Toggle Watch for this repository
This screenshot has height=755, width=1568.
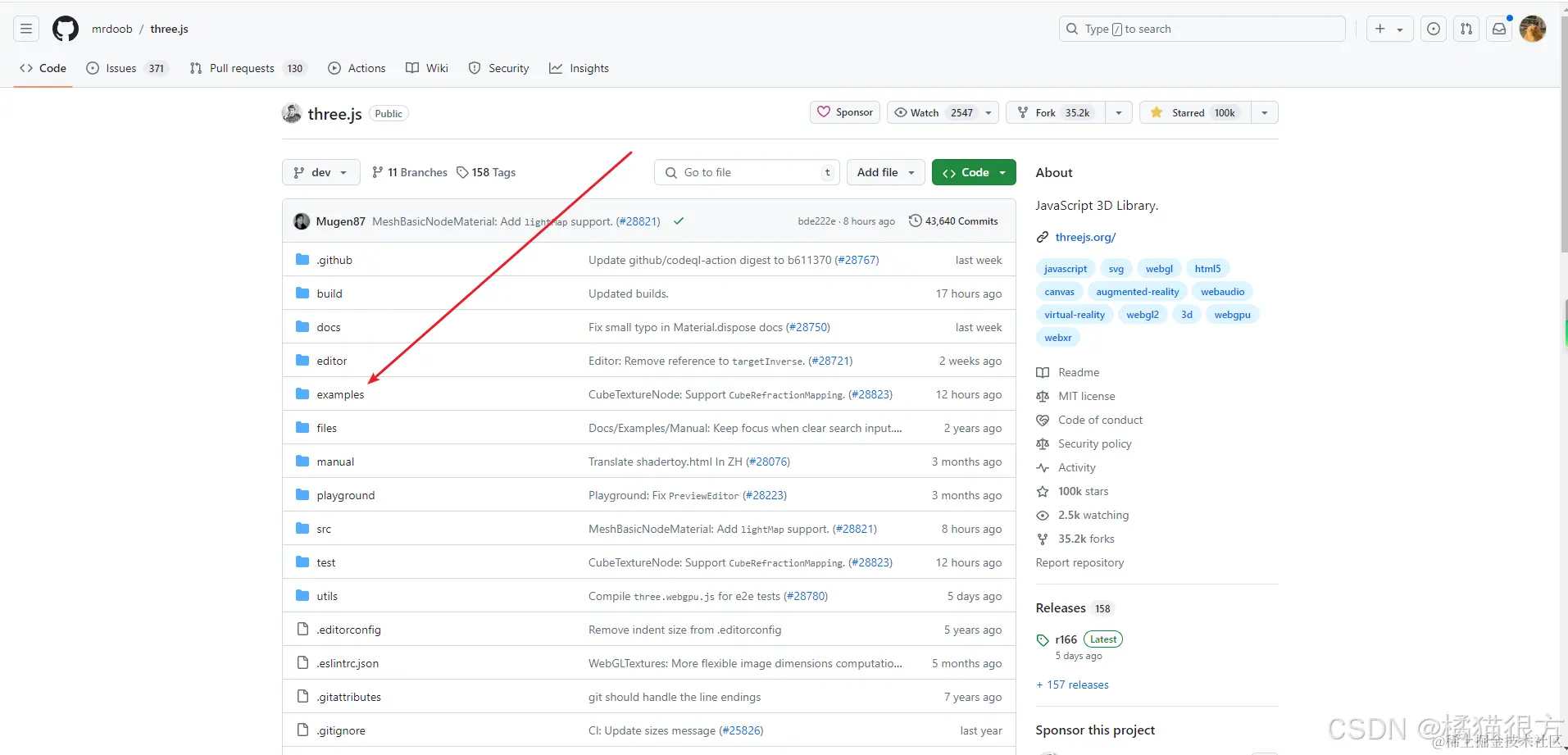click(x=943, y=112)
